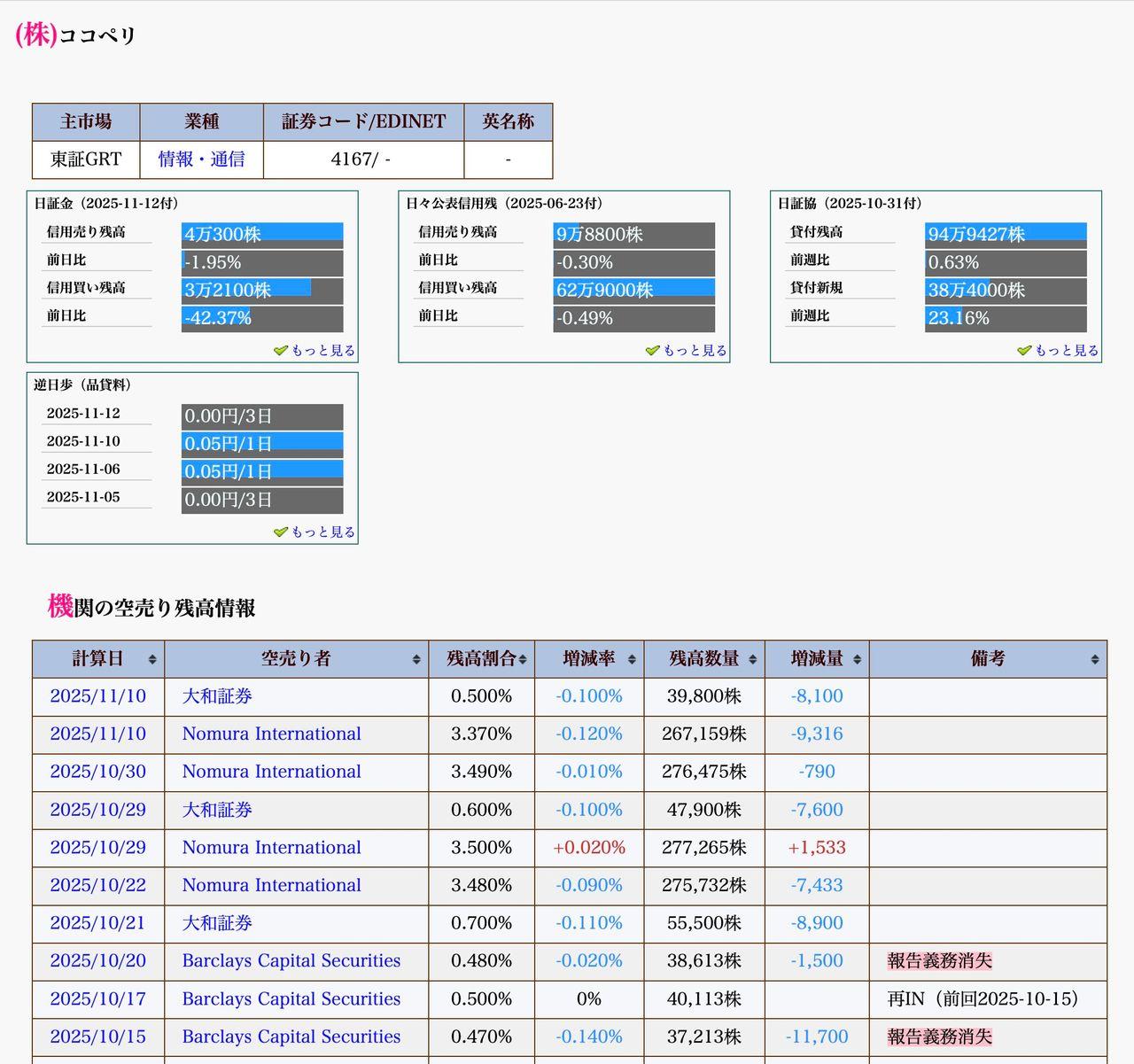Screen dimensions: 1134x1064
Task: Click checkmark icon in 逆日歩 panel
Action: pos(281,532)
